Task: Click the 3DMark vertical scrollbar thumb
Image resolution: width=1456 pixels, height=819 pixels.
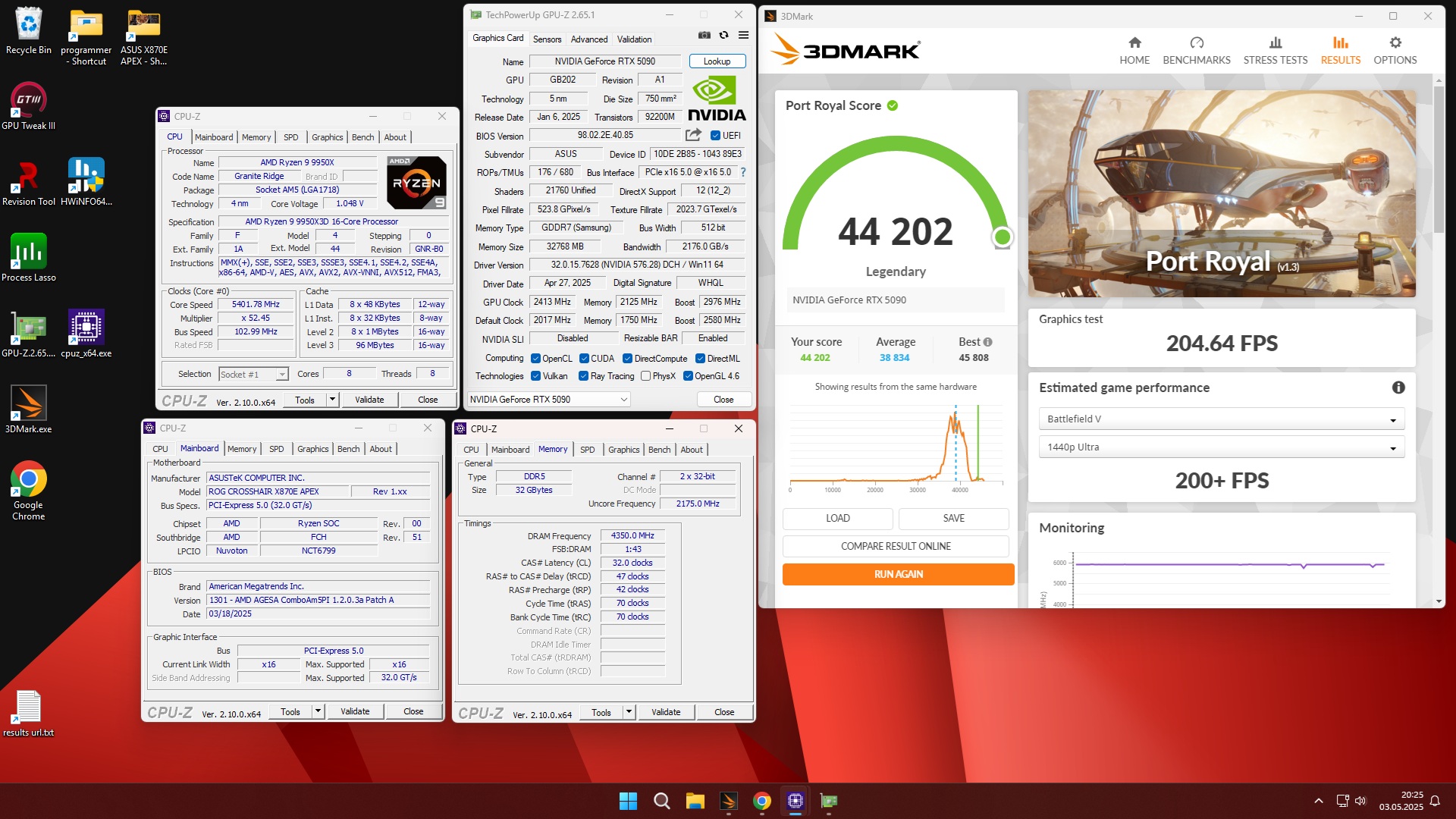Action: click(x=1439, y=159)
